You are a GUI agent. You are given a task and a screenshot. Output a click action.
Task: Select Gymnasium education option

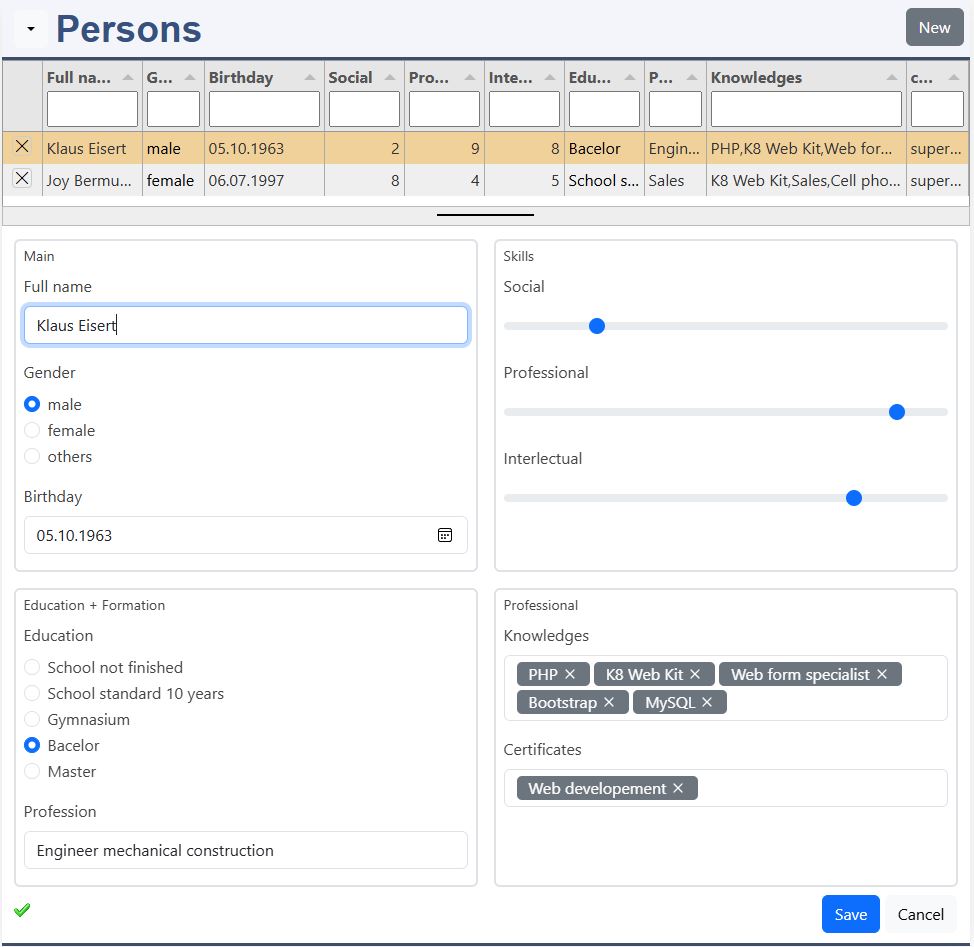click(31, 719)
